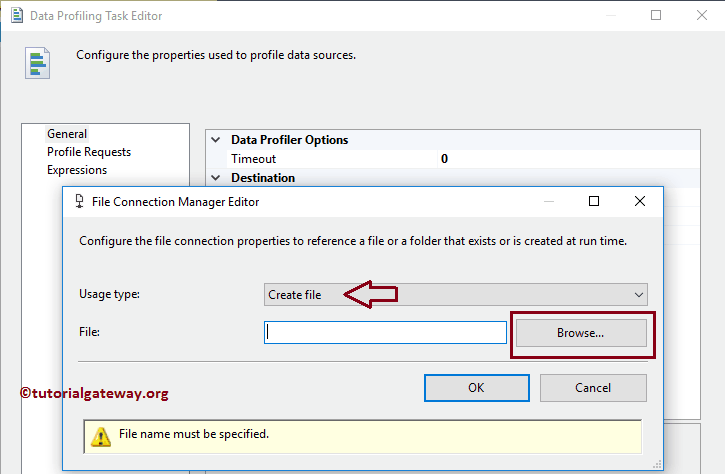Maximize the File Connection Manager Editor dialog
Viewport: 725px width, 474px height.
point(594,201)
